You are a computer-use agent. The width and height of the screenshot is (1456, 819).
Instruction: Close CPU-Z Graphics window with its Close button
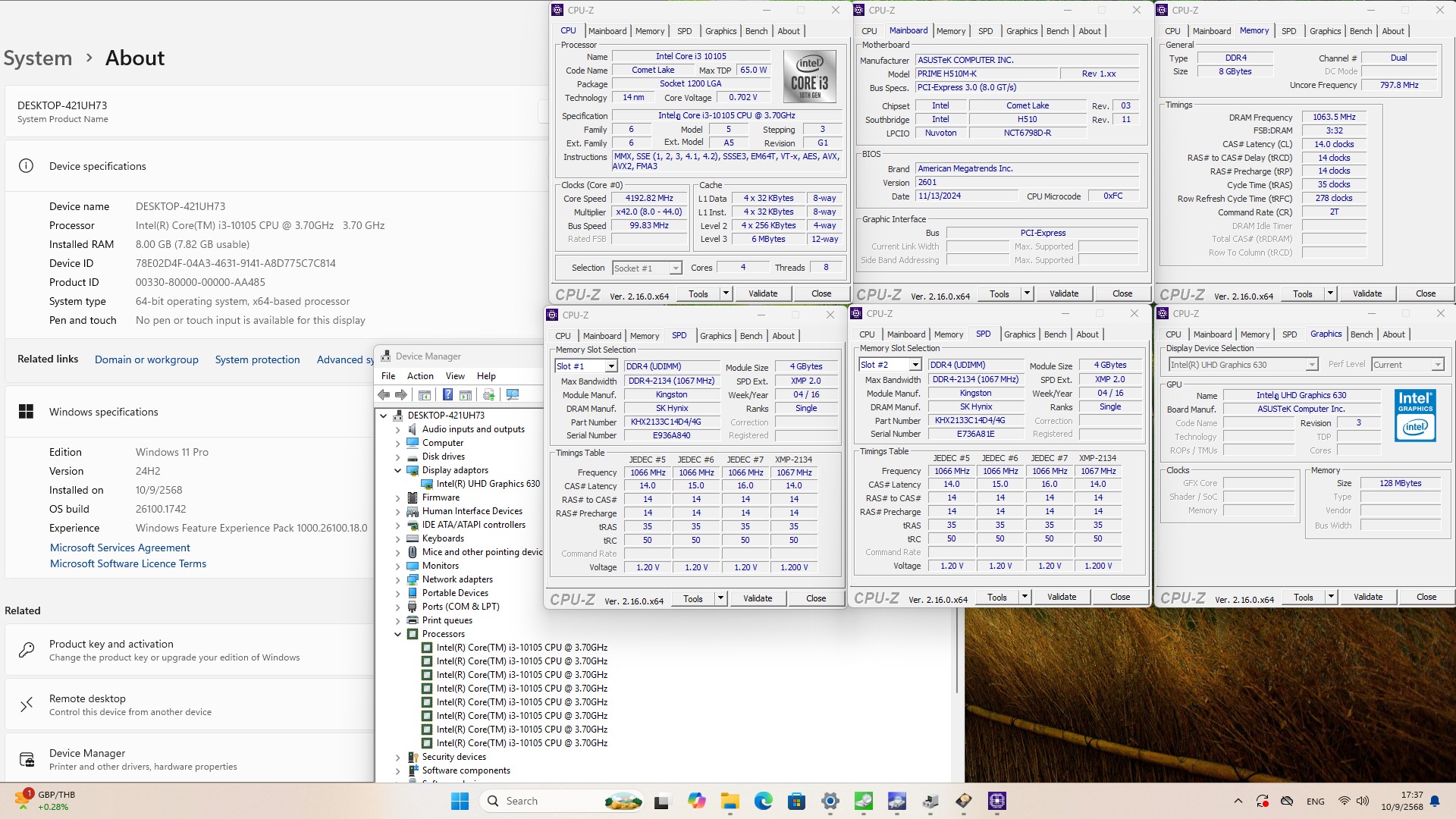[x=1426, y=597]
